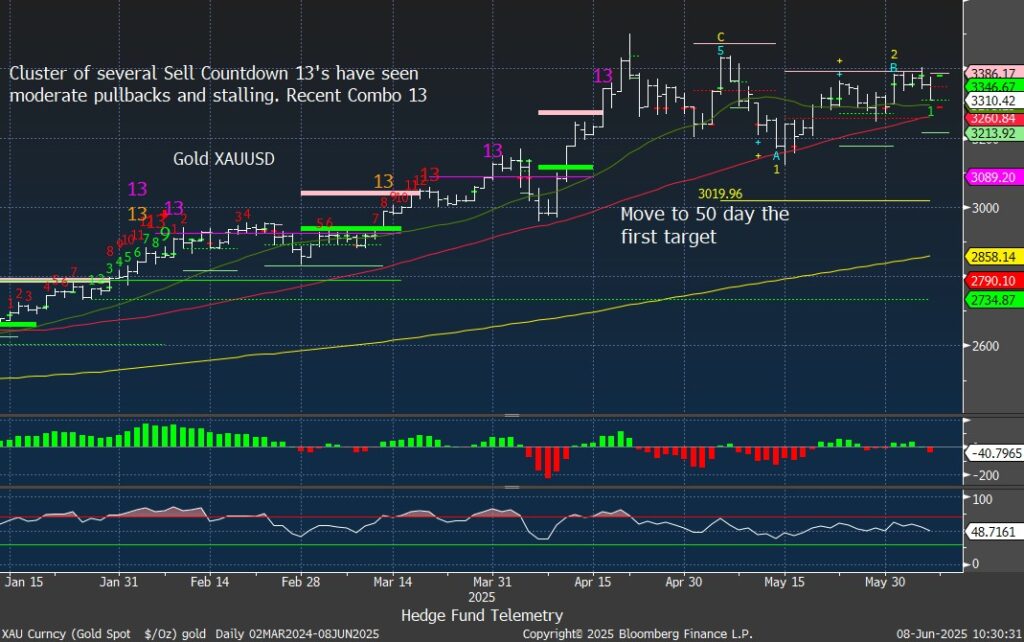
Task: Click the 2025 year axis label
Action: (x=481, y=597)
